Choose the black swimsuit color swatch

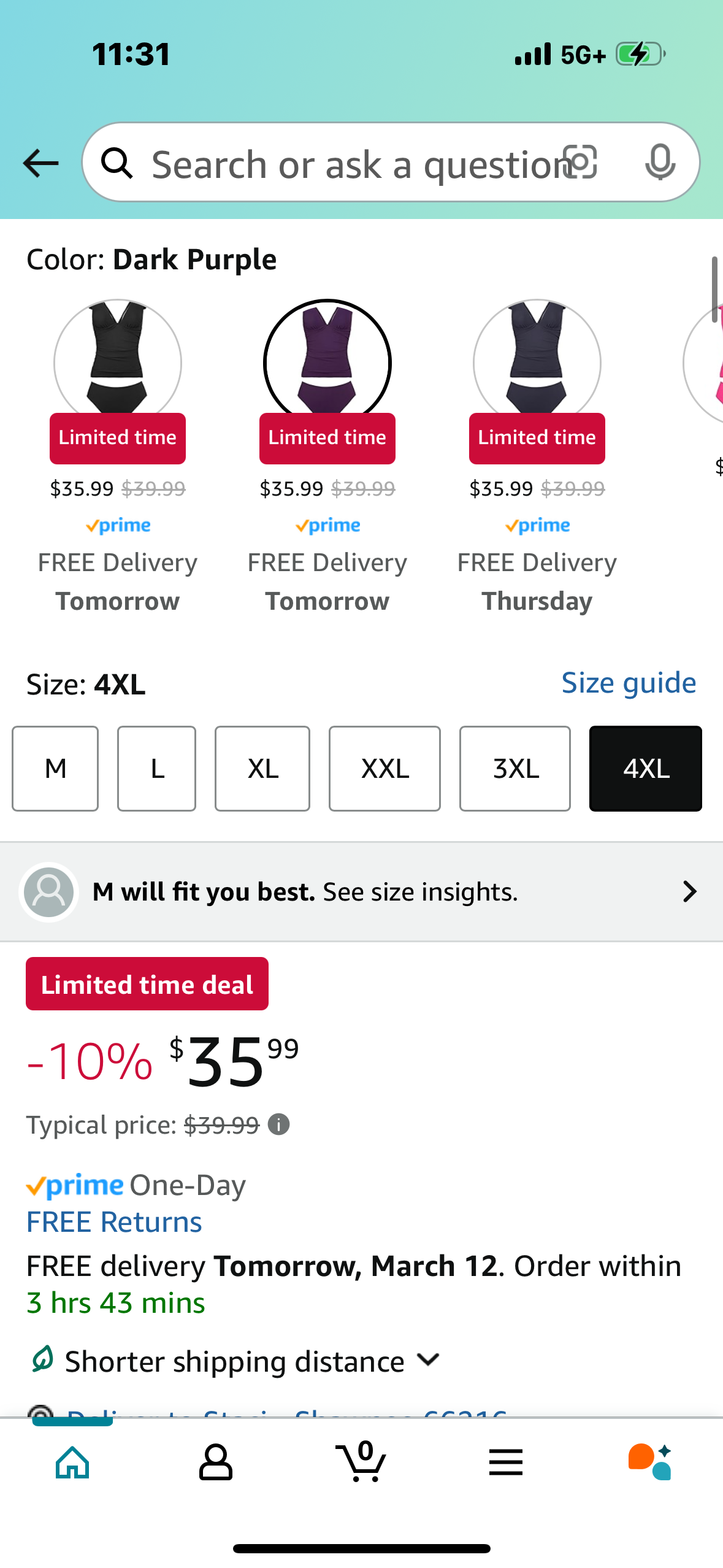118,363
